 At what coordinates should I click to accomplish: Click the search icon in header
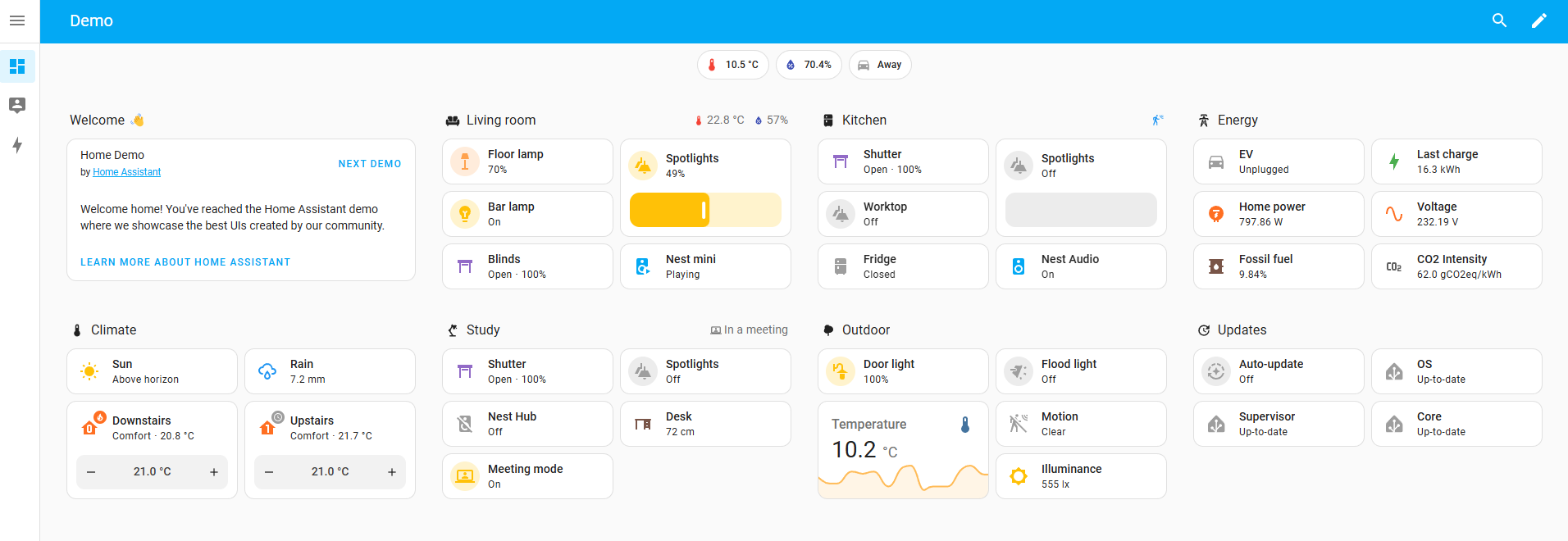coord(1499,20)
